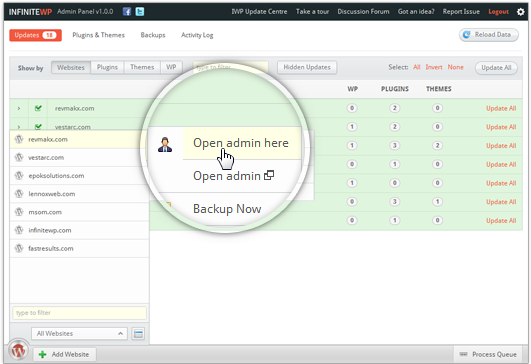The width and height of the screenshot is (531, 364).
Task: Tick the checkbox for revmakx.com row
Action: (x=38, y=108)
